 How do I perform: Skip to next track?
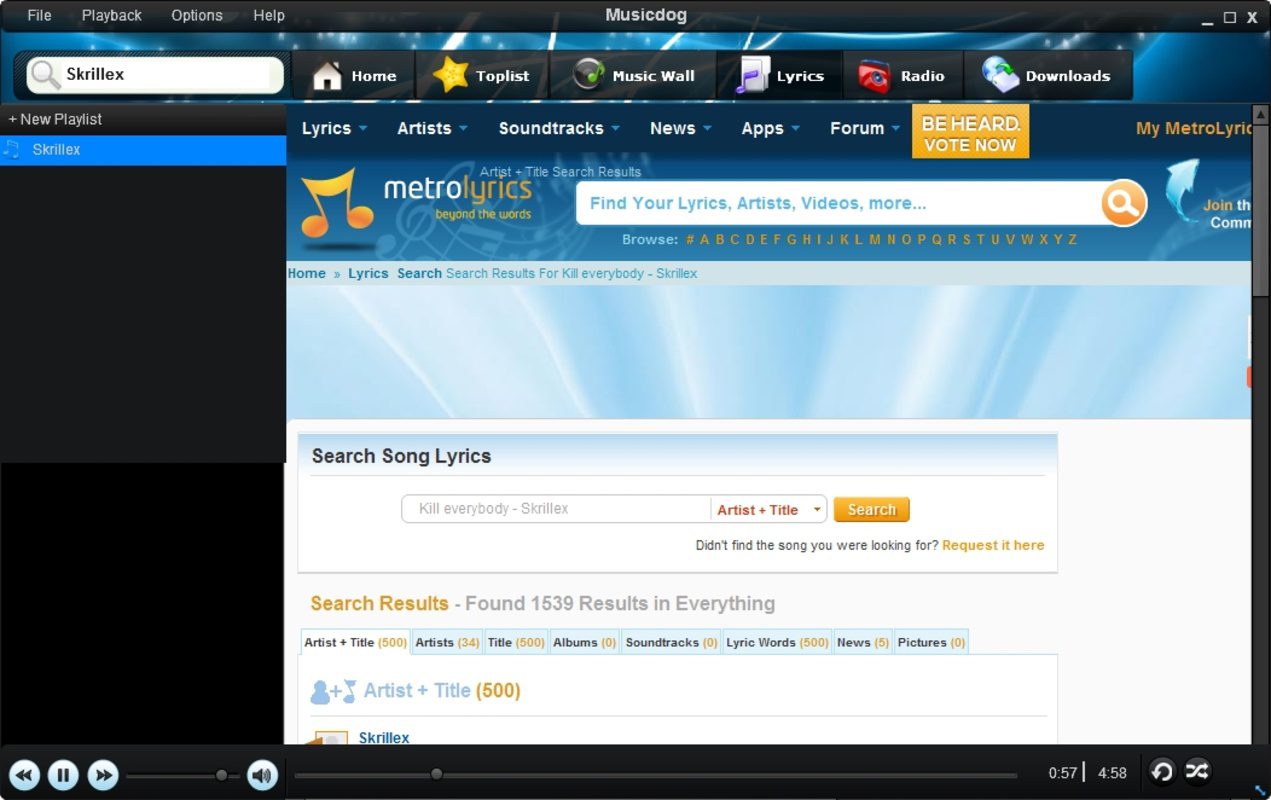coord(102,774)
